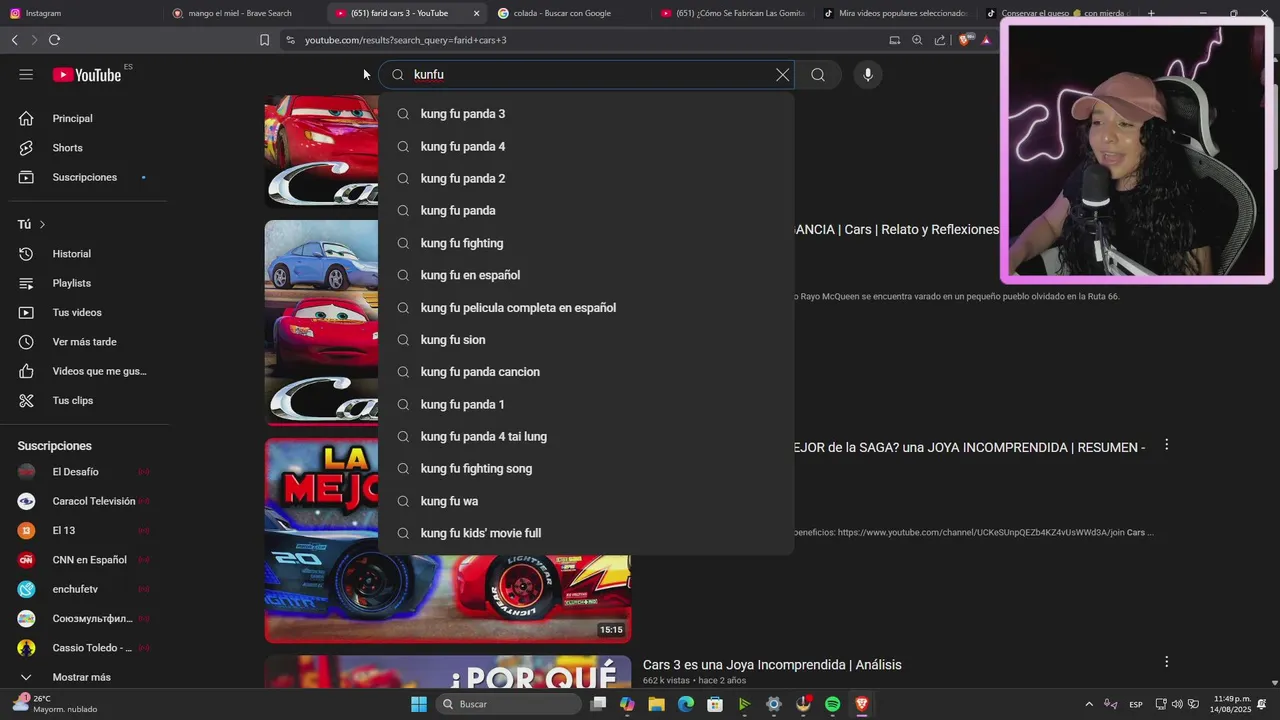Viewport: 1280px width, 720px height.
Task: Select kung fu pelicula completa en español
Action: 586,307
